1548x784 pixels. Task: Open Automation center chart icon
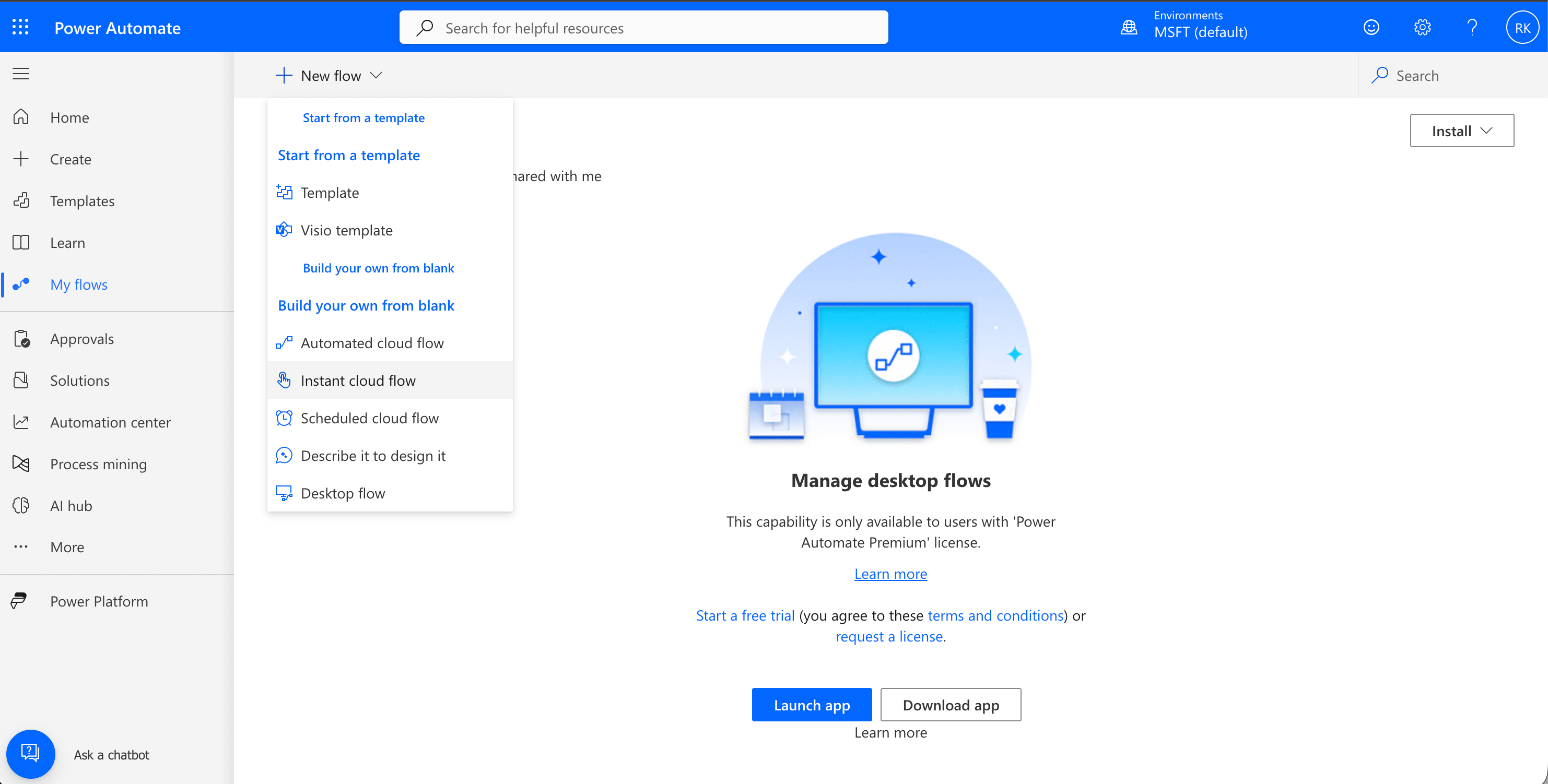point(21,422)
